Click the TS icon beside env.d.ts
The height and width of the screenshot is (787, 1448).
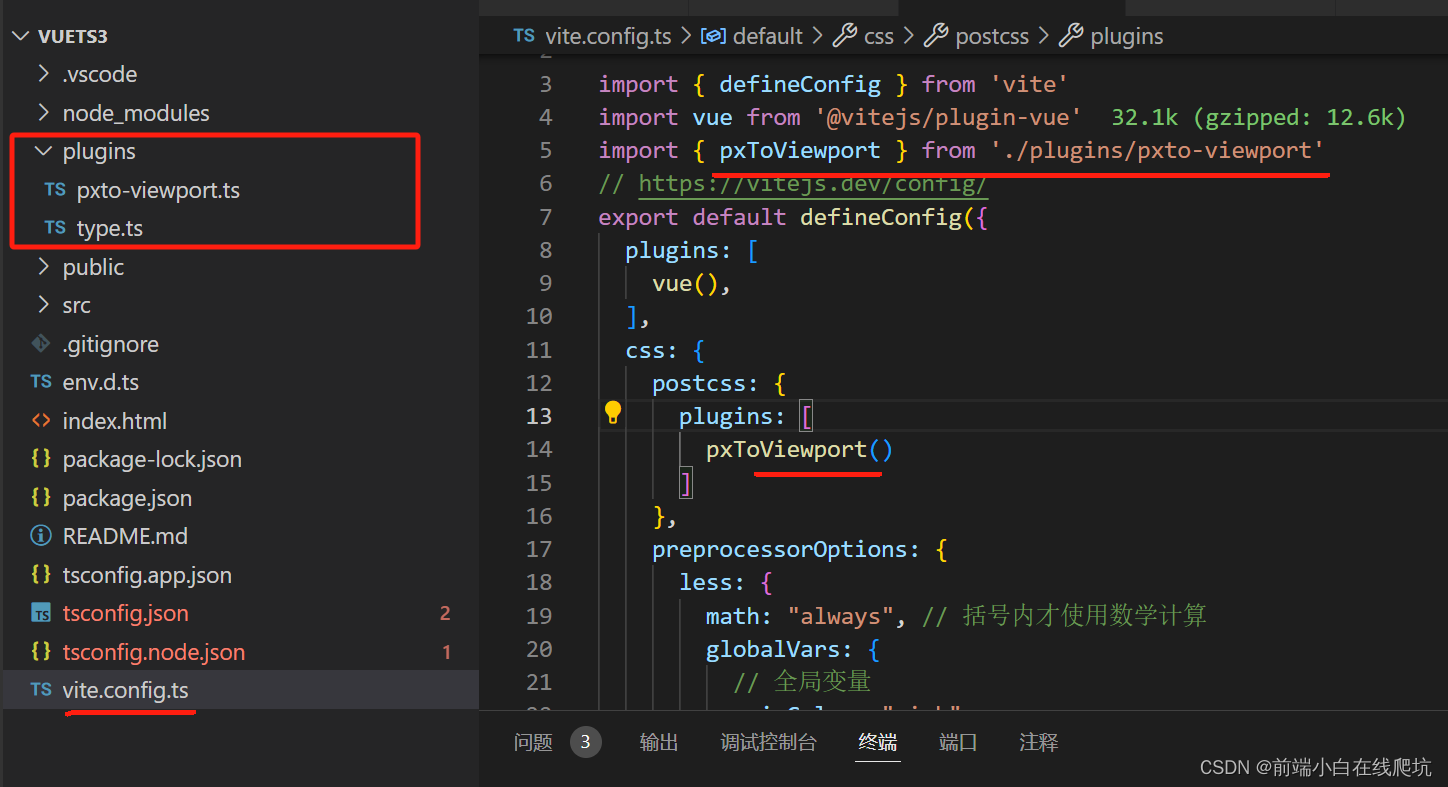tap(41, 382)
